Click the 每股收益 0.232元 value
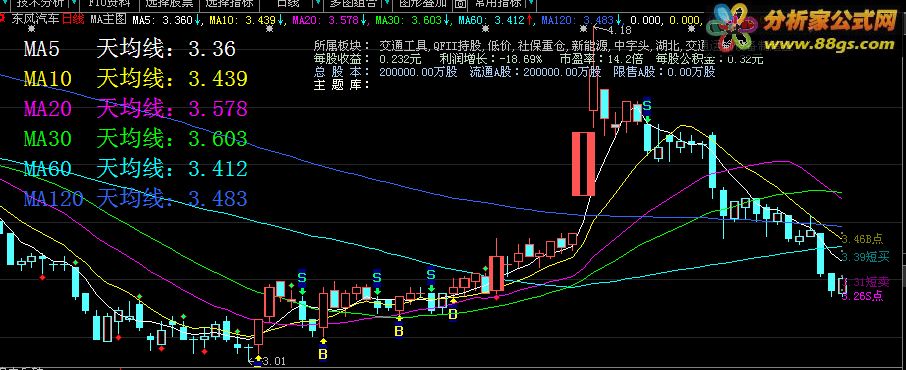The width and height of the screenshot is (906, 370). tap(367, 58)
